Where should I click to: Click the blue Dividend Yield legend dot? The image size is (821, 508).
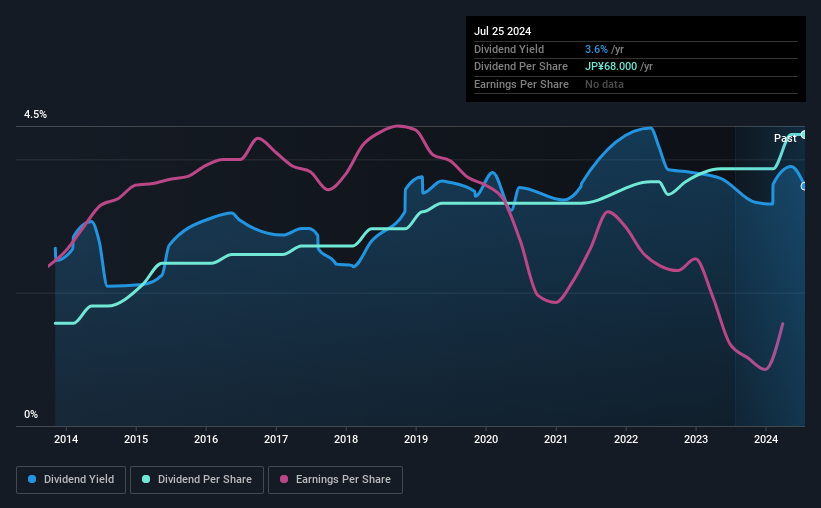(x=32, y=479)
